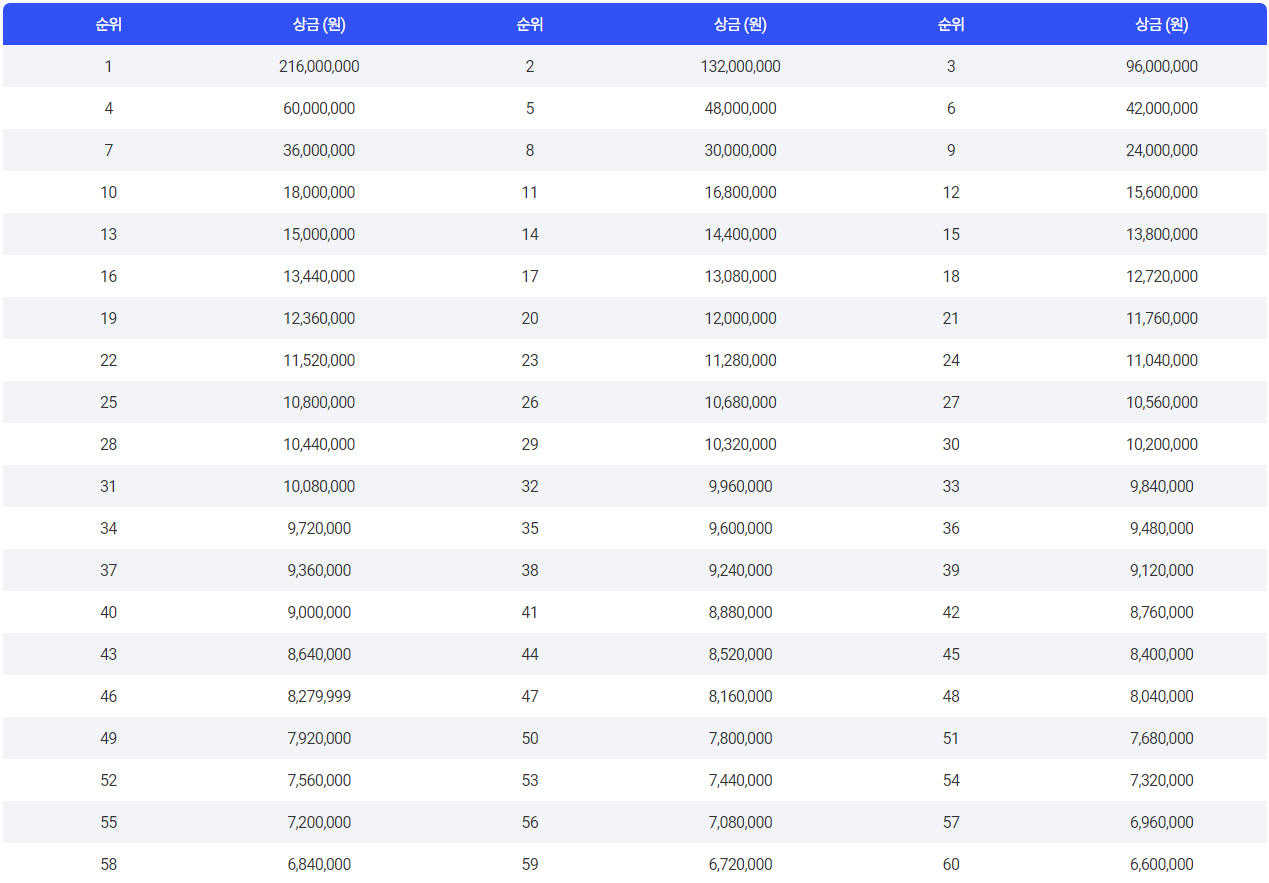Click prize amount 13,080,000
Image resolution: width=1269 pixels, height=883 pixels.
point(740,276)
